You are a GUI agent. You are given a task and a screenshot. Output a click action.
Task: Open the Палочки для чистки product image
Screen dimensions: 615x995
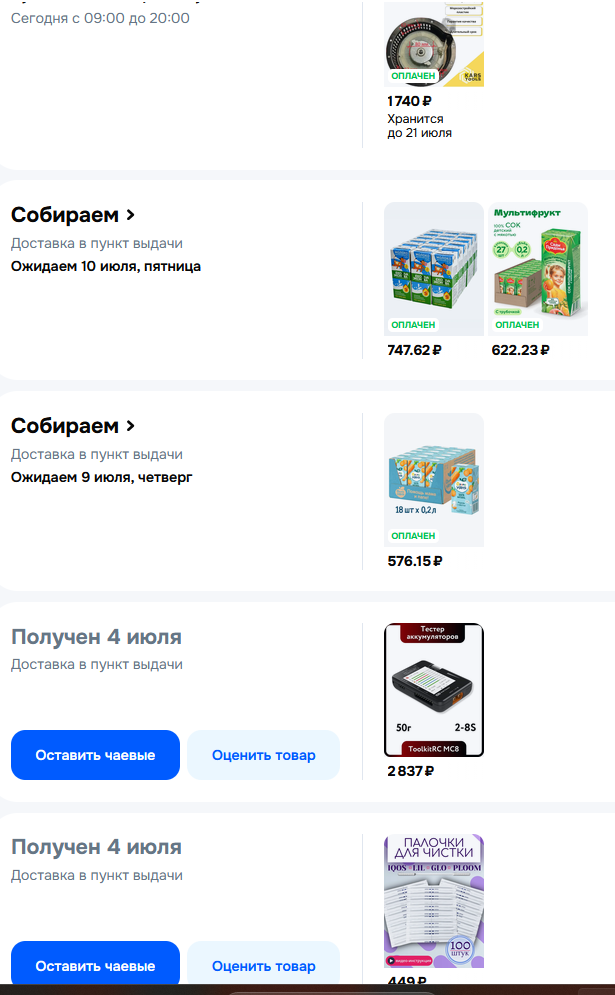coord(434,901)
